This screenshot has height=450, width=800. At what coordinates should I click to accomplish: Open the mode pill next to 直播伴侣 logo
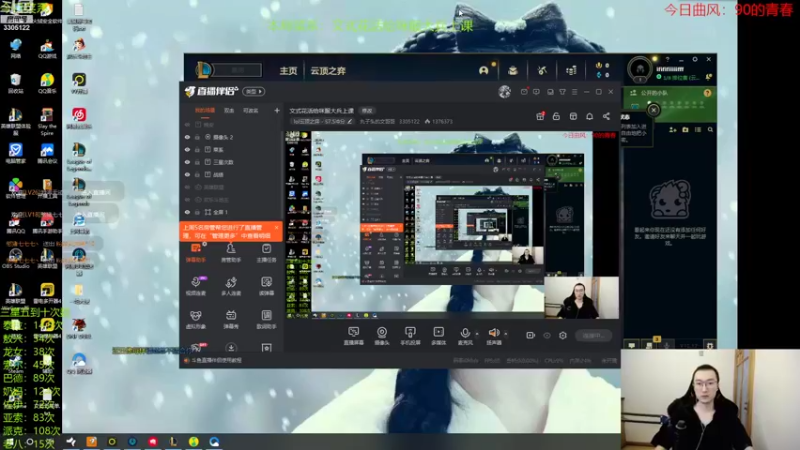tap(254, 91)
